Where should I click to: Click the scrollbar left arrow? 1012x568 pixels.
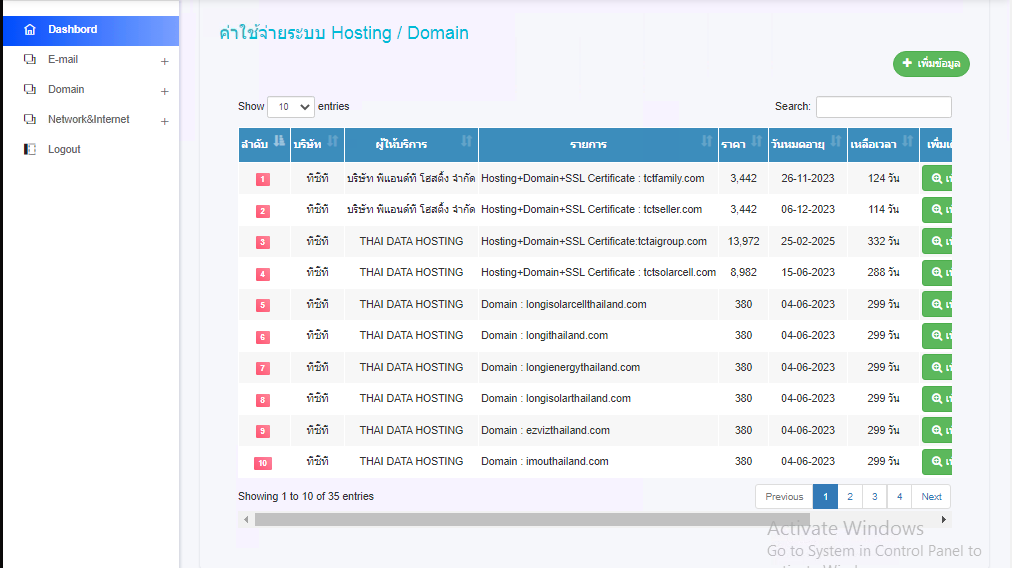pyautogui.click(x=246, y=520)
